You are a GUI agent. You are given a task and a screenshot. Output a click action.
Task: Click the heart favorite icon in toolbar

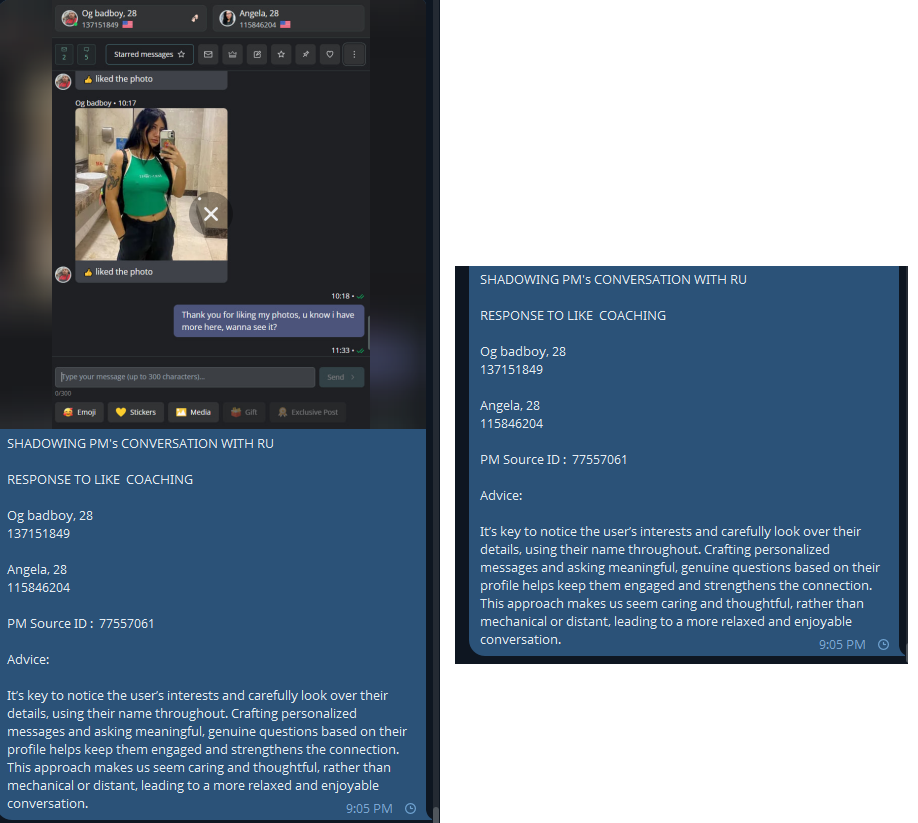click(330, 54)
